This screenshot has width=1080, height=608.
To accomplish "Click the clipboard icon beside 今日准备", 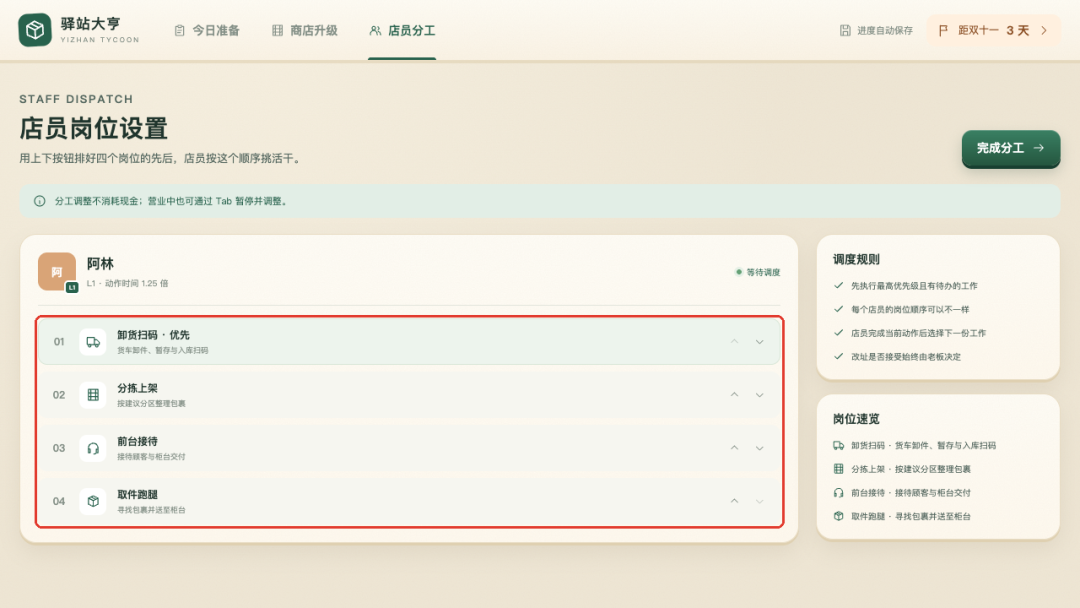I will [x=180, y=30].
